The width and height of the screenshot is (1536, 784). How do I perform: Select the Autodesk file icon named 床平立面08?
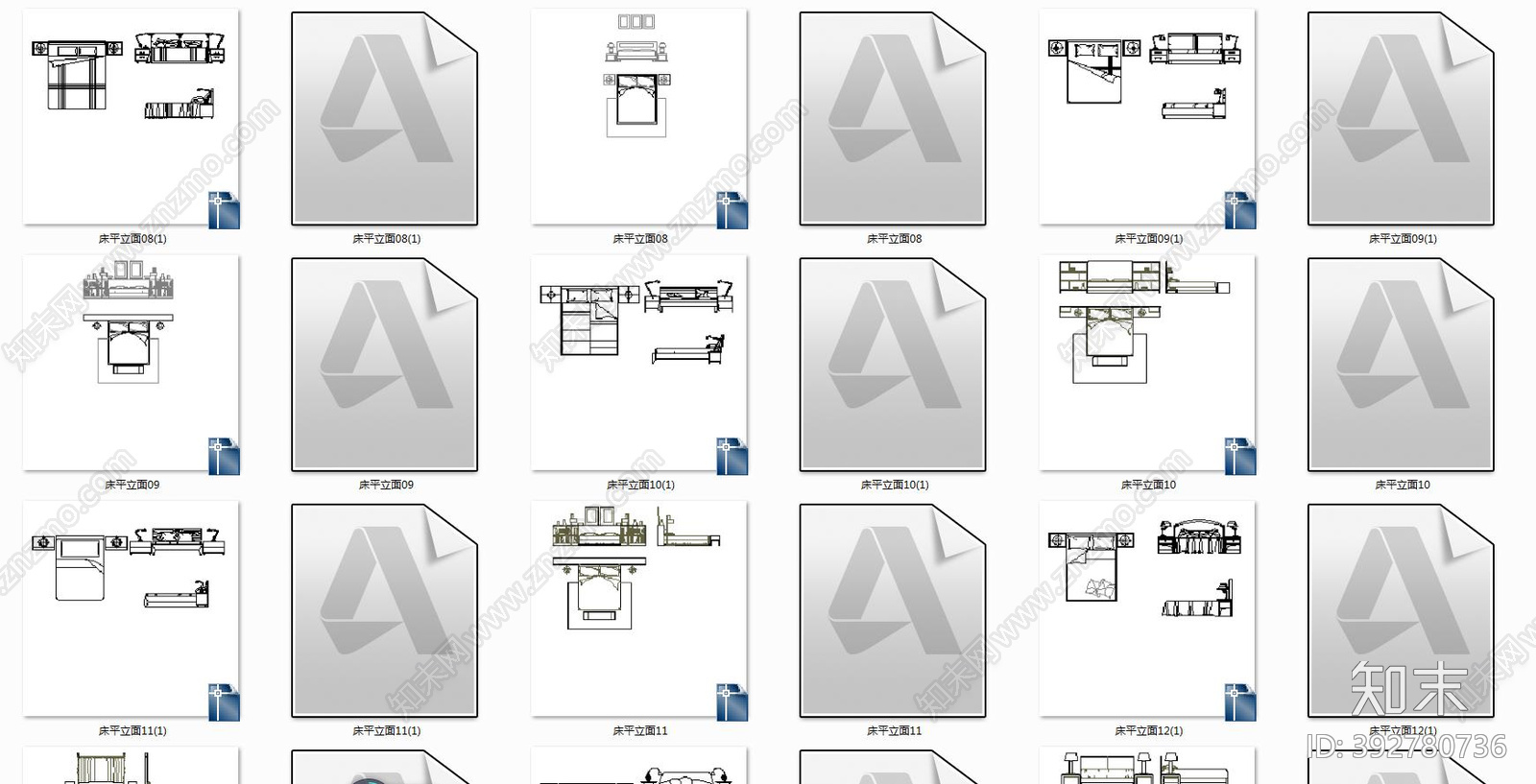893,119
